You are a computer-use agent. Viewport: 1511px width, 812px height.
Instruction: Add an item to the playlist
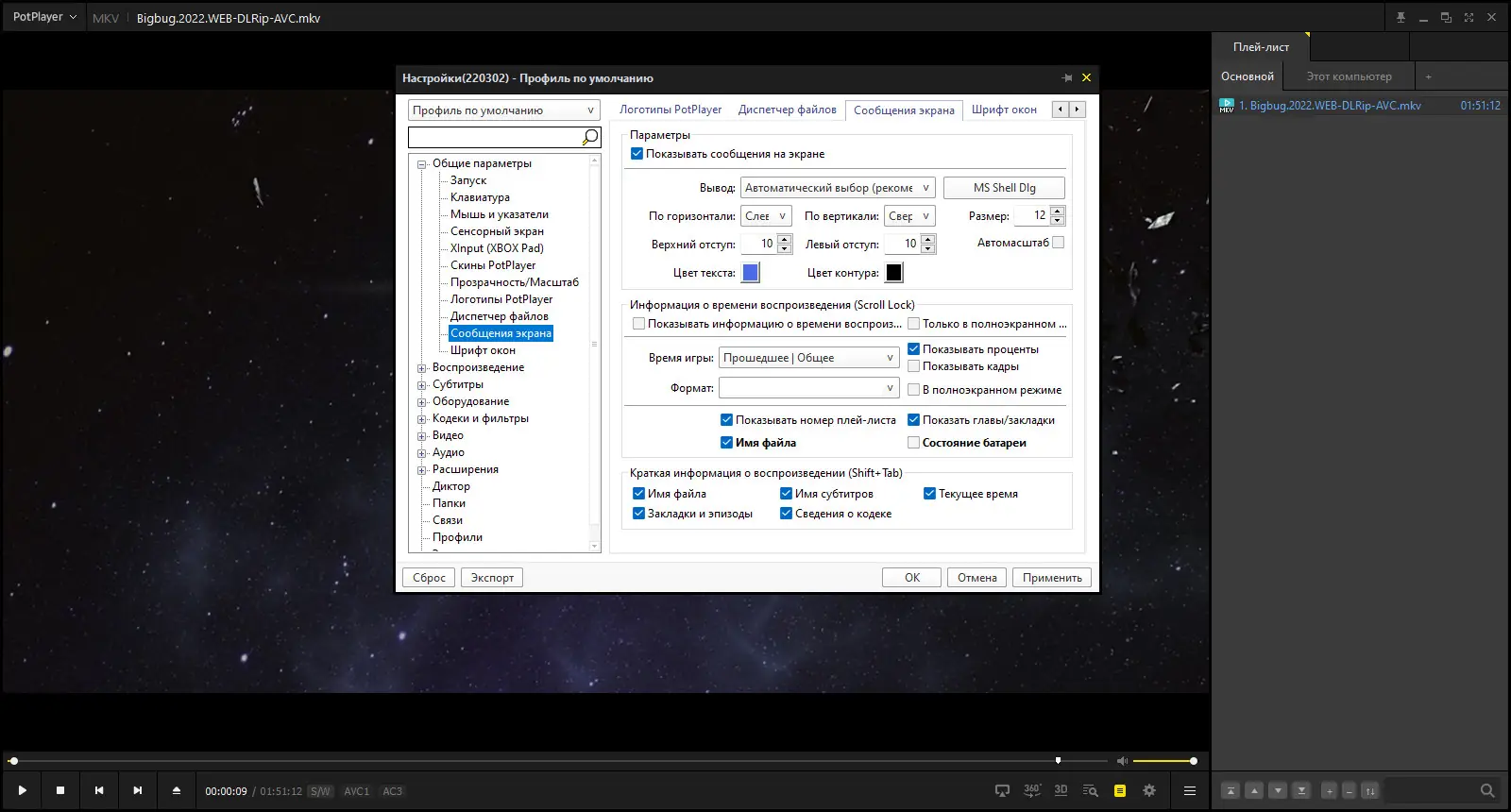pyautogui.click(x=1329, y=790)
